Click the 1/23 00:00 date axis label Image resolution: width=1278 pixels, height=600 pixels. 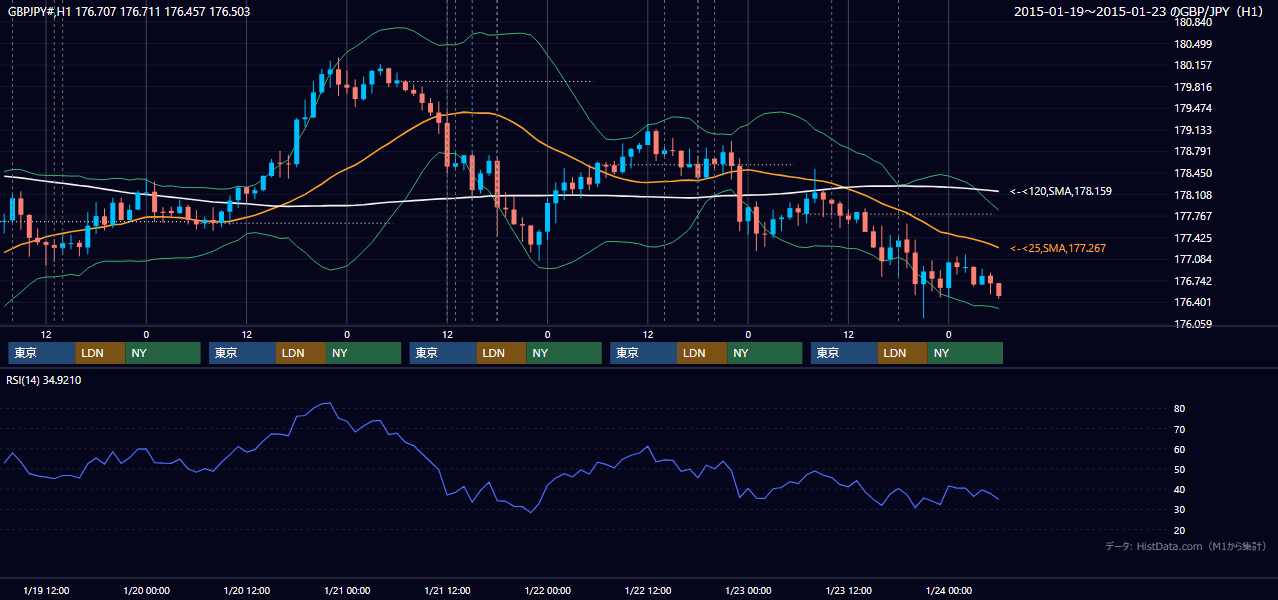[x=748, y=590]
